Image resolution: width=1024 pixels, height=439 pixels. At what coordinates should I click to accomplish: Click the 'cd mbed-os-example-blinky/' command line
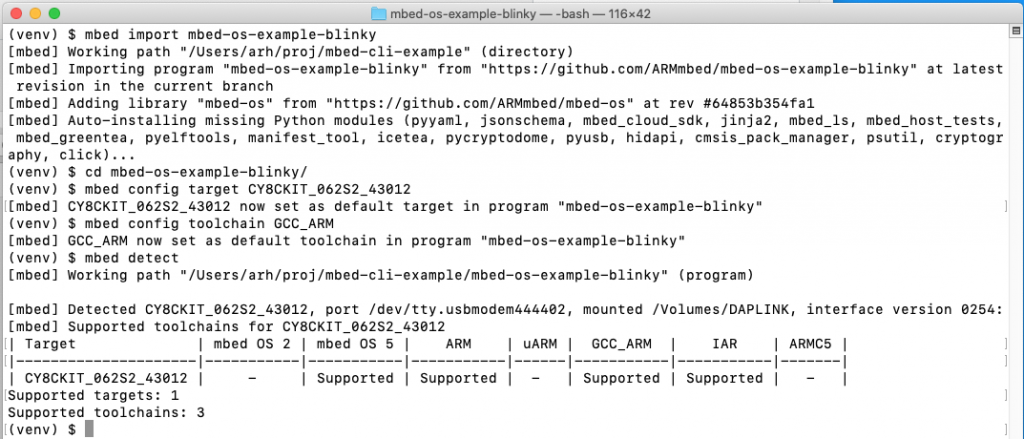(x=184, y=172)
